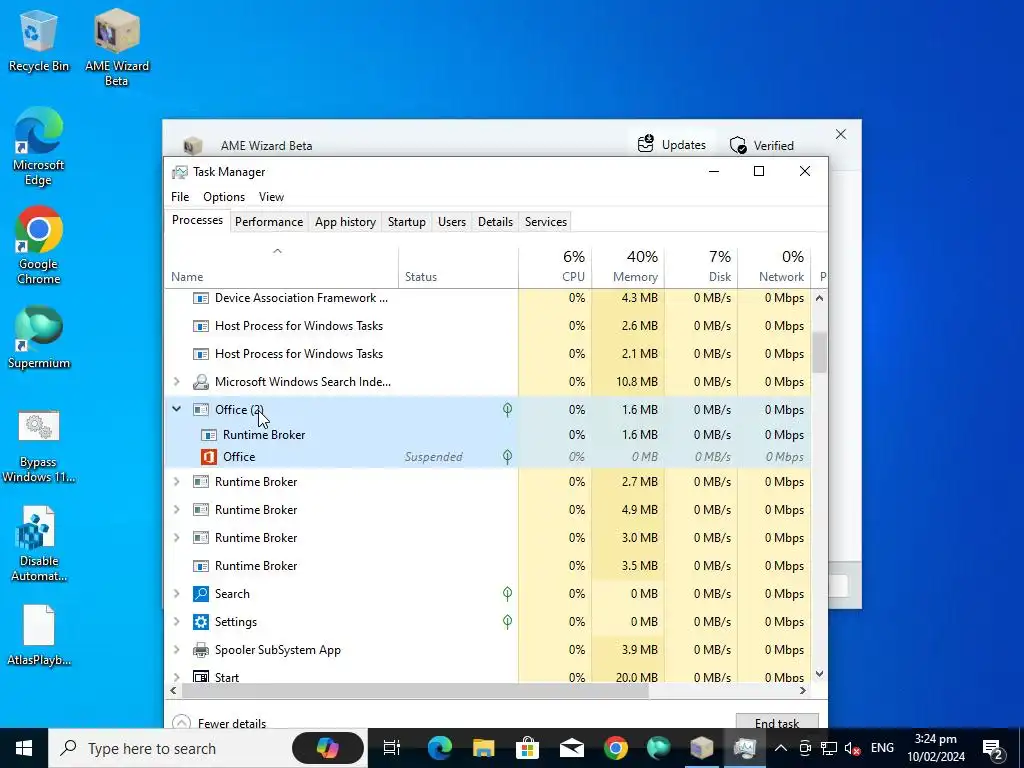This screenshot has width=1024, height=768.
Task: Show hidden tray icons chevron
Action: pyautogui.click(x=781, y=748)
